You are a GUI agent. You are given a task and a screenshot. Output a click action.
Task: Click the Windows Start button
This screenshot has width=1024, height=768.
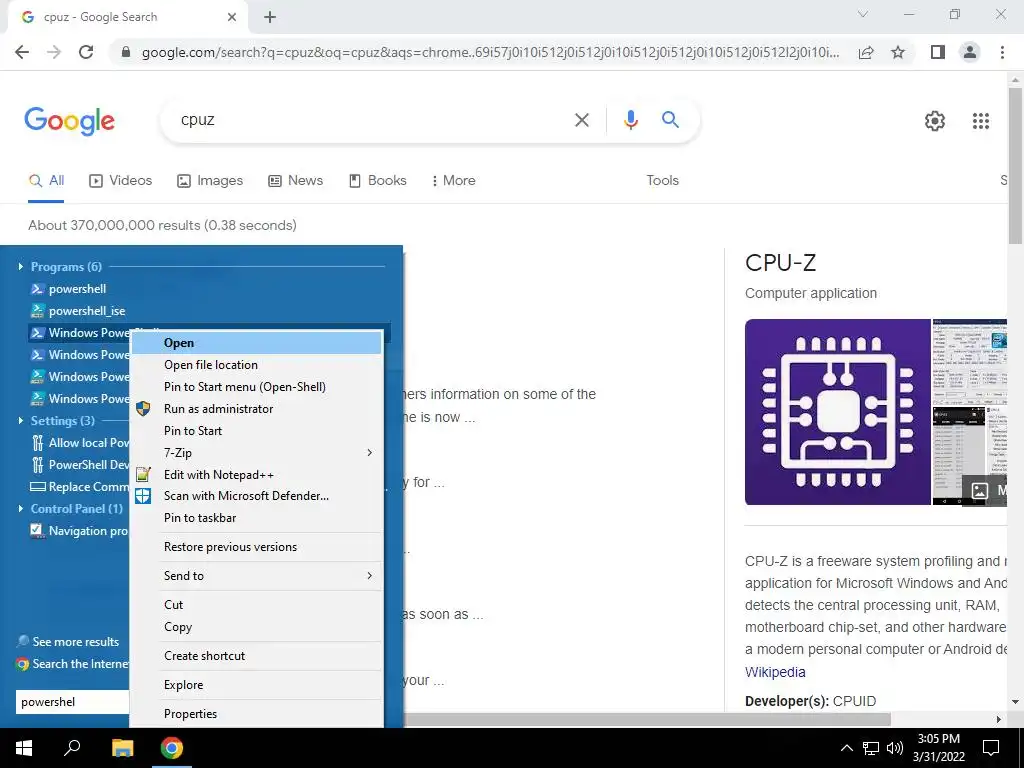pyautogui.click(x=24, y=748)
